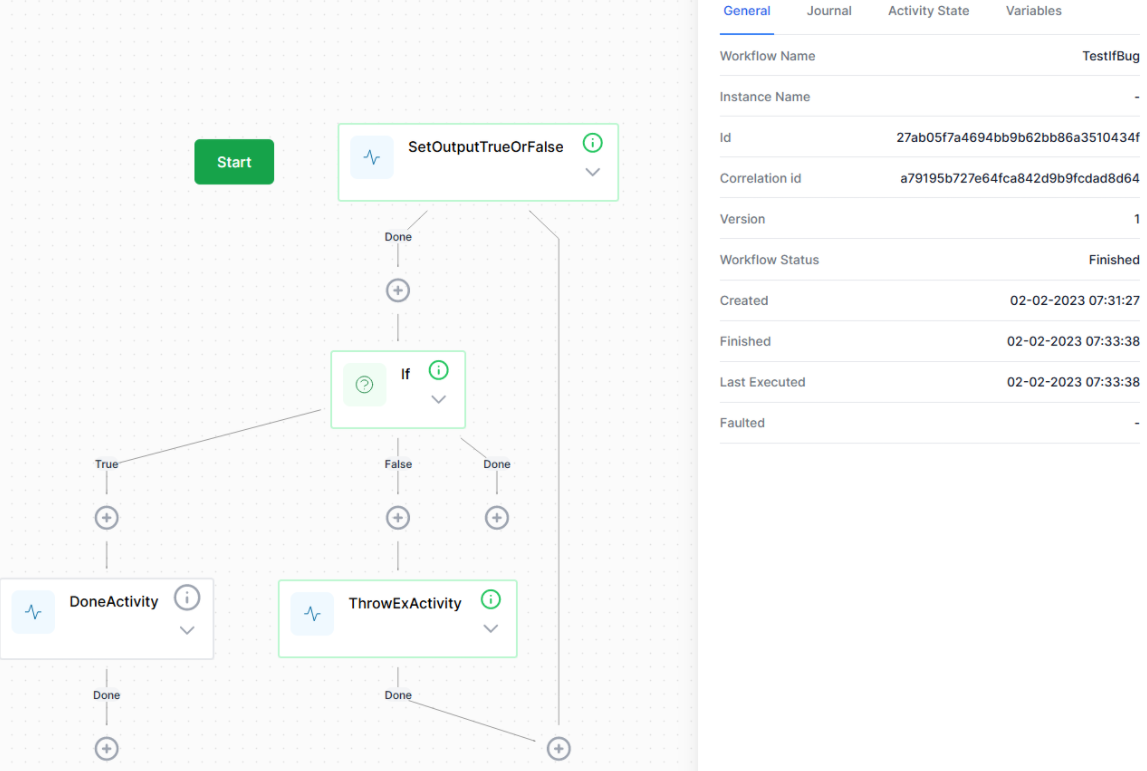Click the SetOutputTrueOrFalse activity pulse icon

(x=372, y=157)
